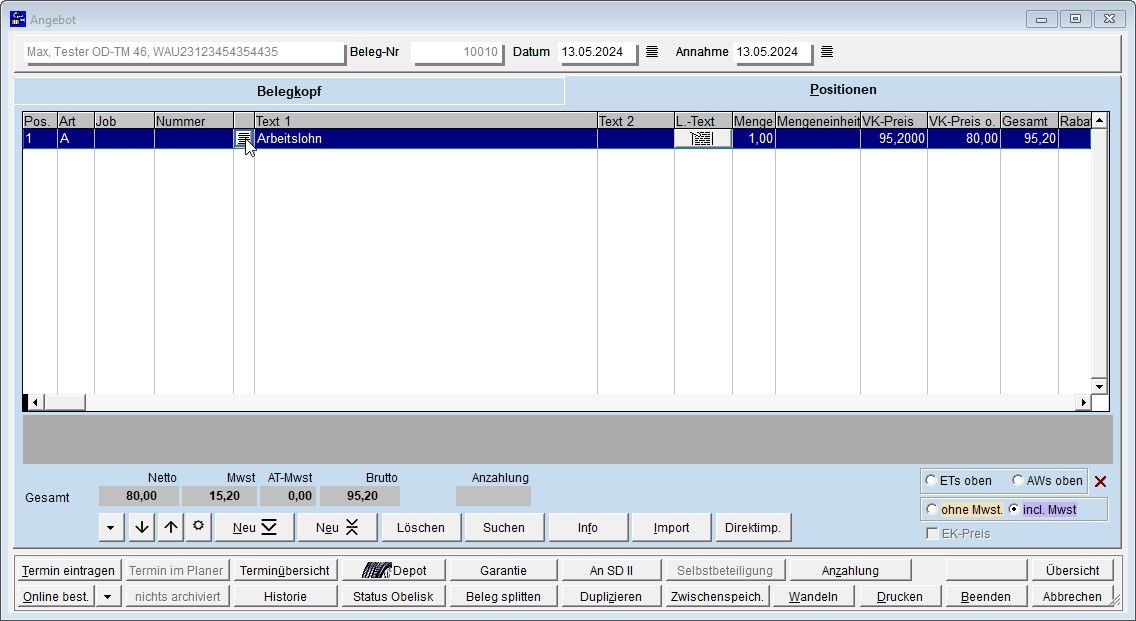Open the calendar picker next to Datum

(652, 52)
